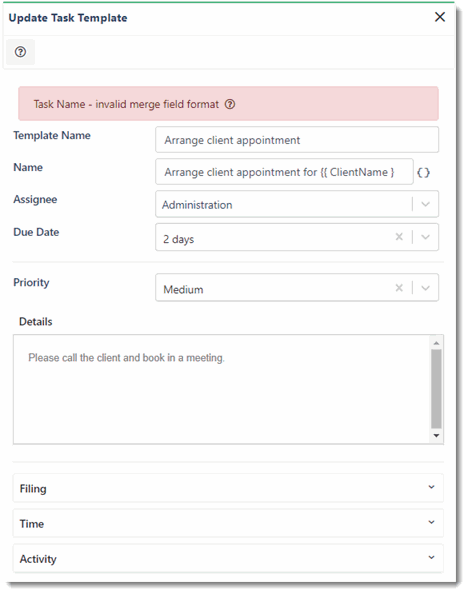468x594 pixels.
Task: Open the Due Date dropdown arrow
Action: pos(426,237)
